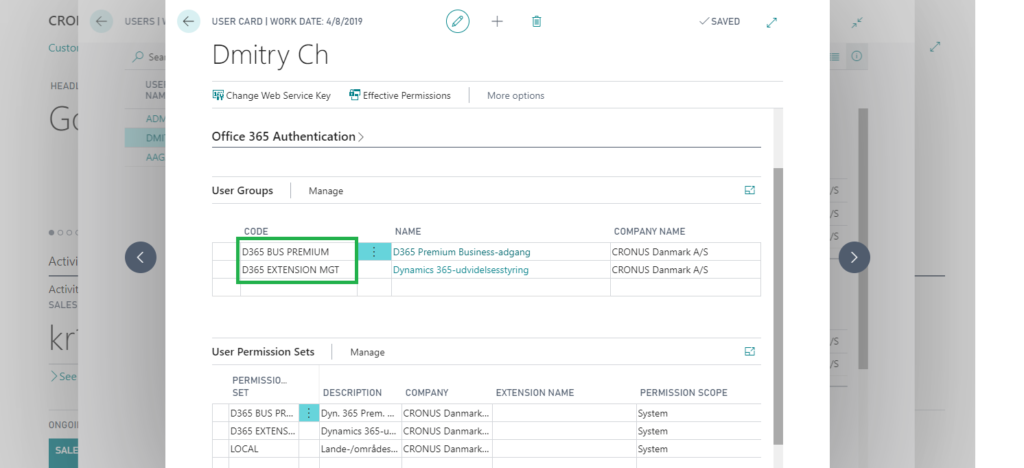Open Change Web Service Key action

click(x=272, y=95)
